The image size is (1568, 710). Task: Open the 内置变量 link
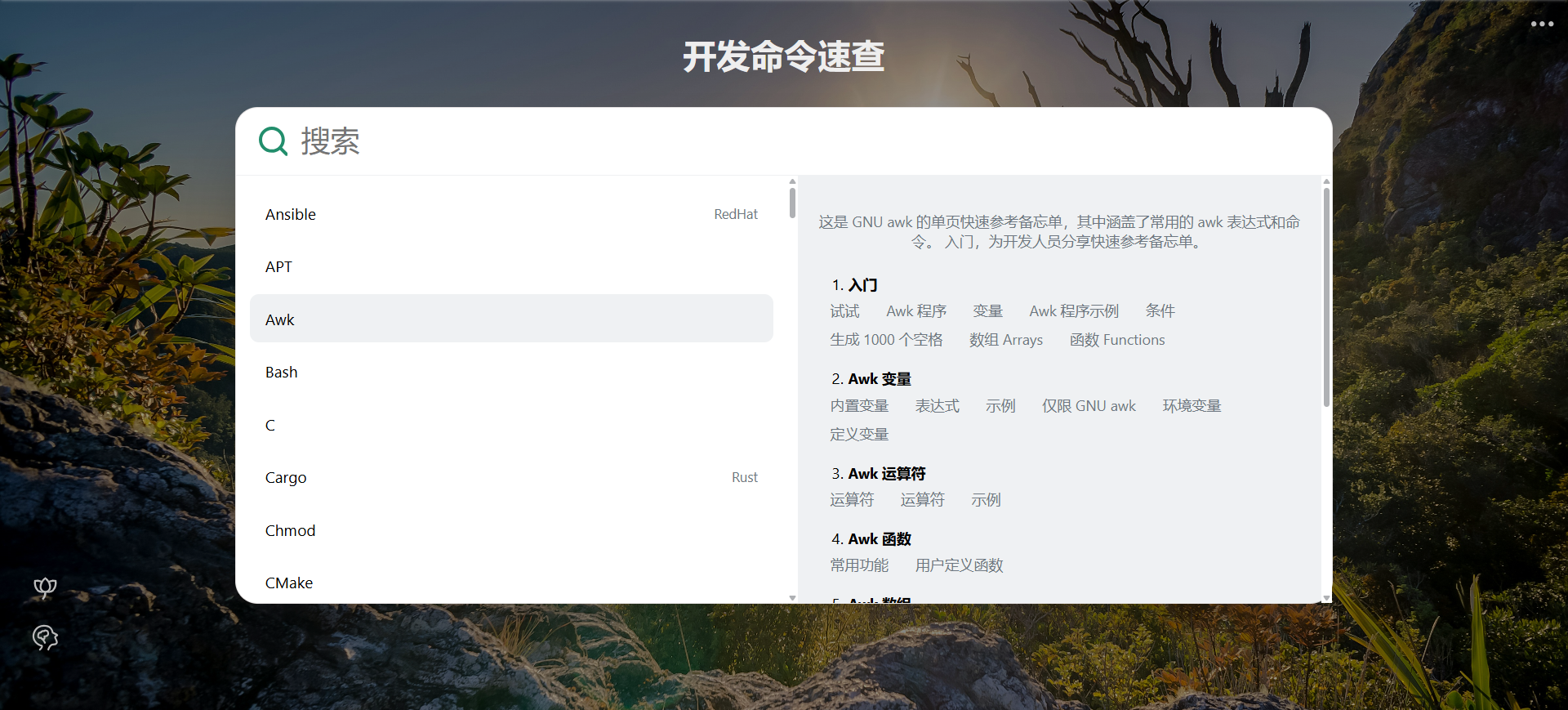(859, 406)
